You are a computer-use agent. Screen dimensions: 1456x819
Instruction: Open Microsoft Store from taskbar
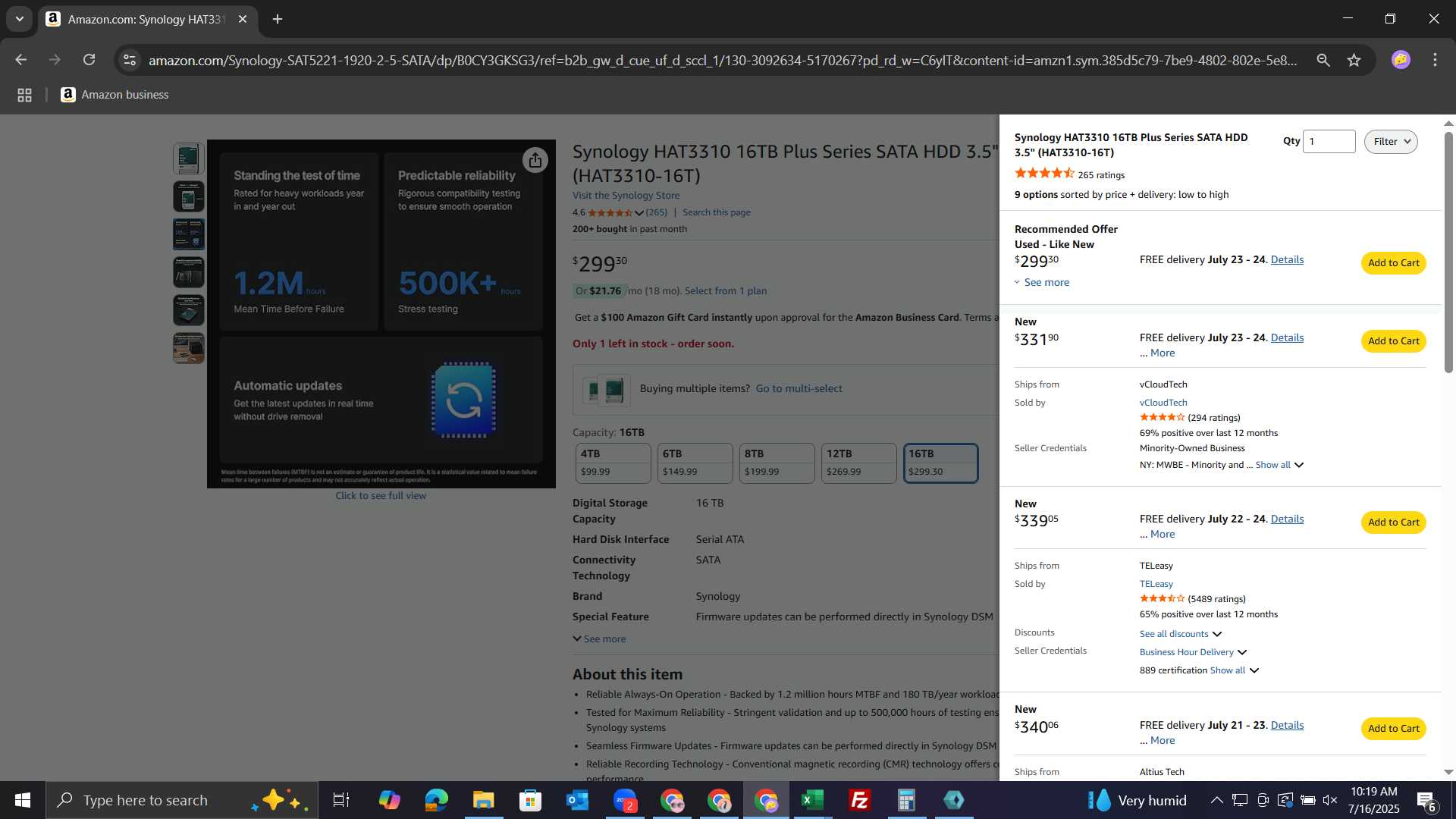click(x=530, y=800)
